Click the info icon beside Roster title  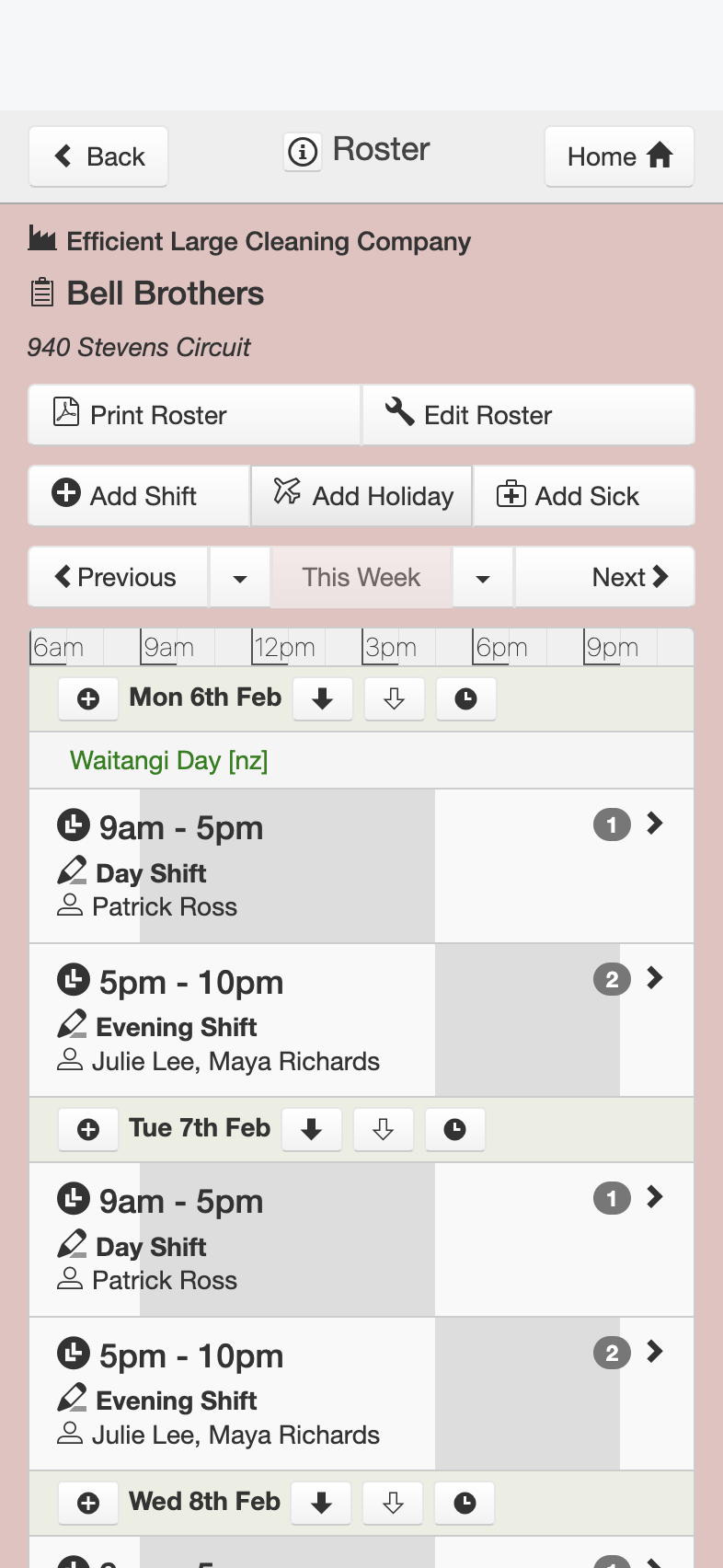pos(303,151)
